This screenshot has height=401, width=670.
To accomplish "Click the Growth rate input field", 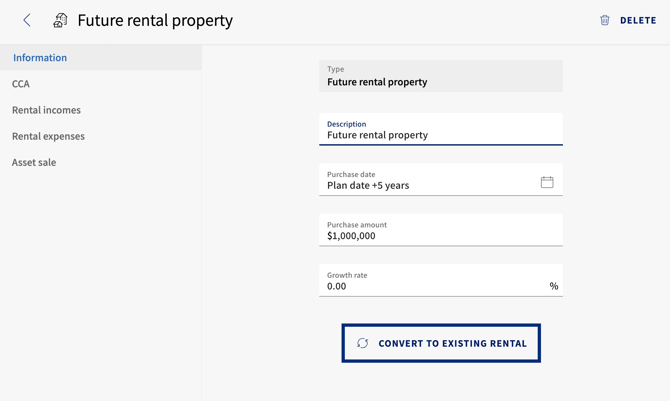I will point(441,280).
